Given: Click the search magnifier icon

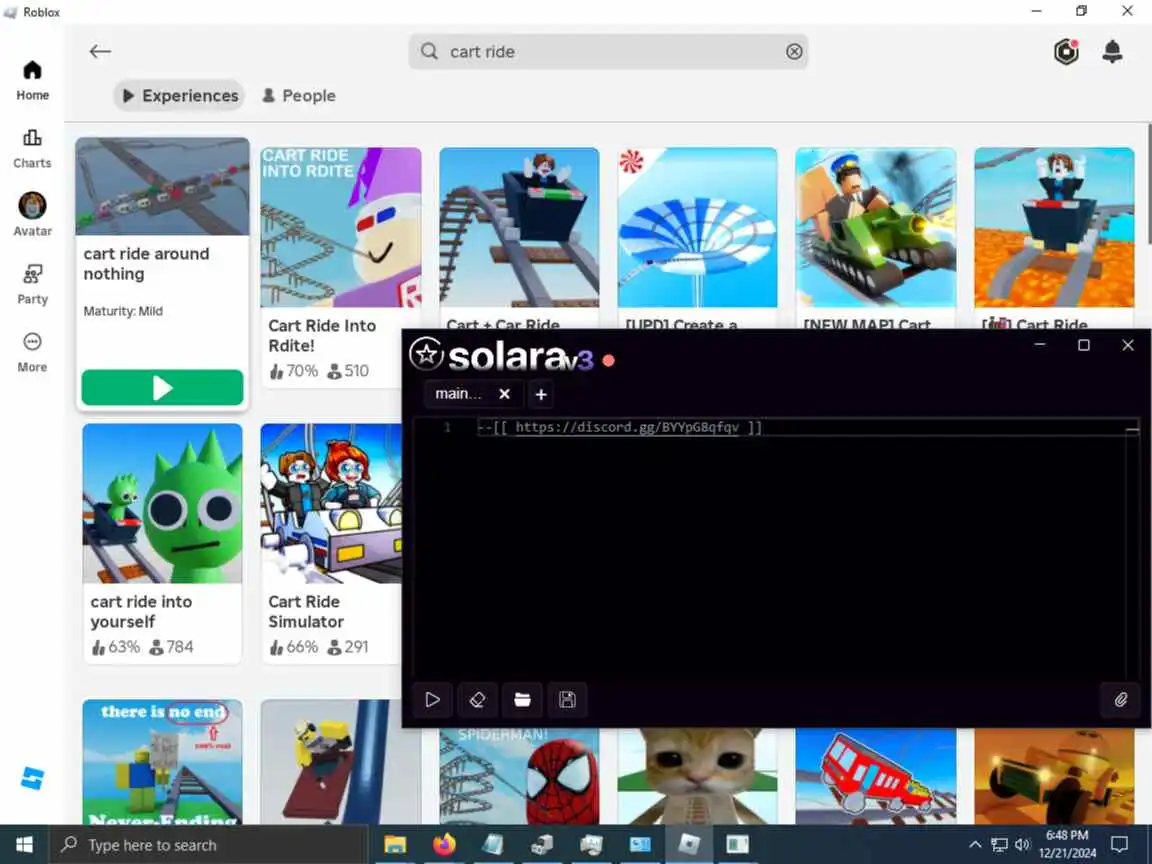Looking at the screenshot, I should [x=429, y=51].
